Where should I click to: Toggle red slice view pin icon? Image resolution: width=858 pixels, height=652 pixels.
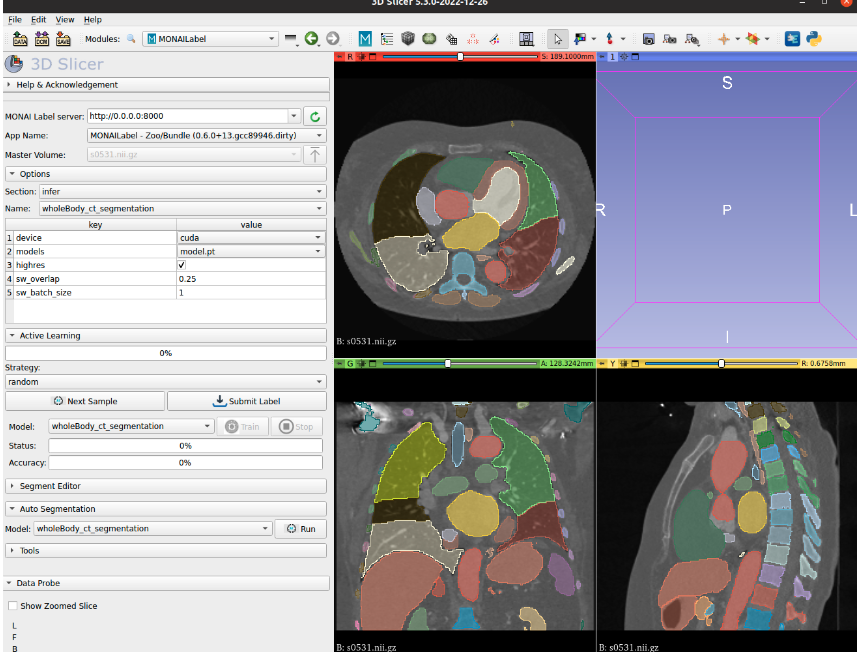(x=340, y=56)
